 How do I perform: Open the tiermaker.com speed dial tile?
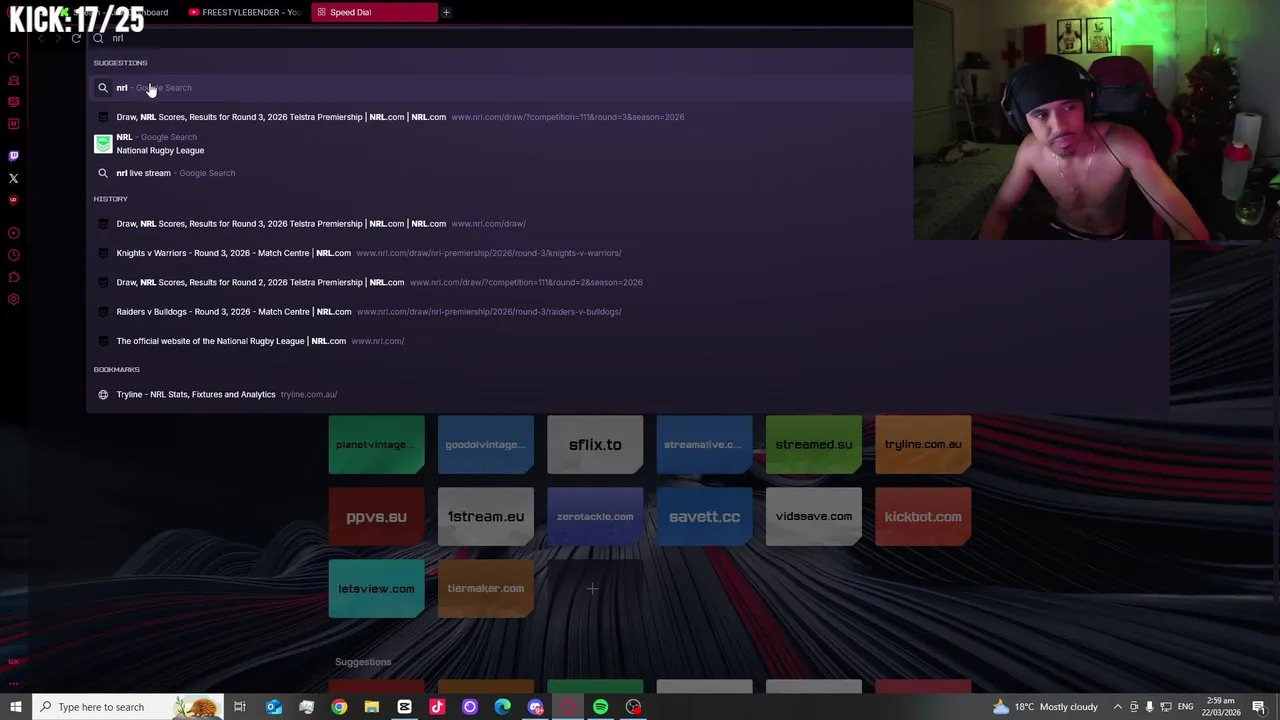click(485, 588)
